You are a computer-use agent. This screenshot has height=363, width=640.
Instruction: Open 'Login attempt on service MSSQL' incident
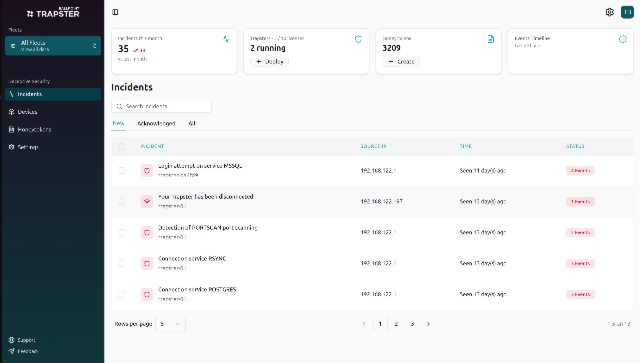click(x=200, y=166)
